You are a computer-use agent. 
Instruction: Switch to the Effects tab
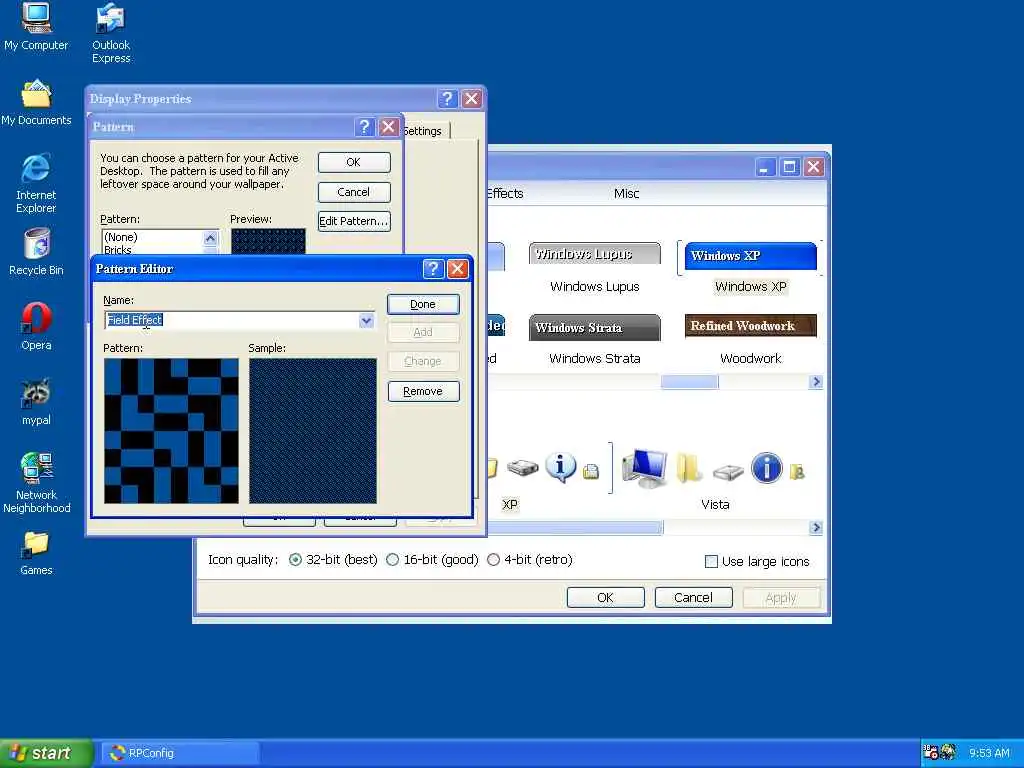tap(504, 193)
